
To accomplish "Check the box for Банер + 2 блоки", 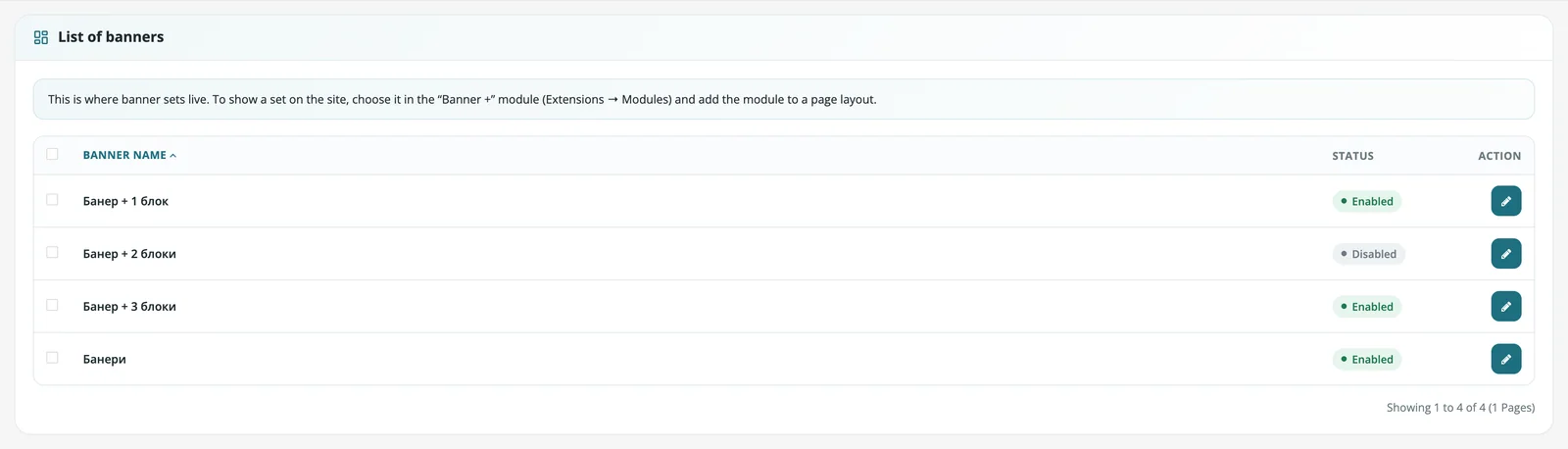I will tap(52, 253).
